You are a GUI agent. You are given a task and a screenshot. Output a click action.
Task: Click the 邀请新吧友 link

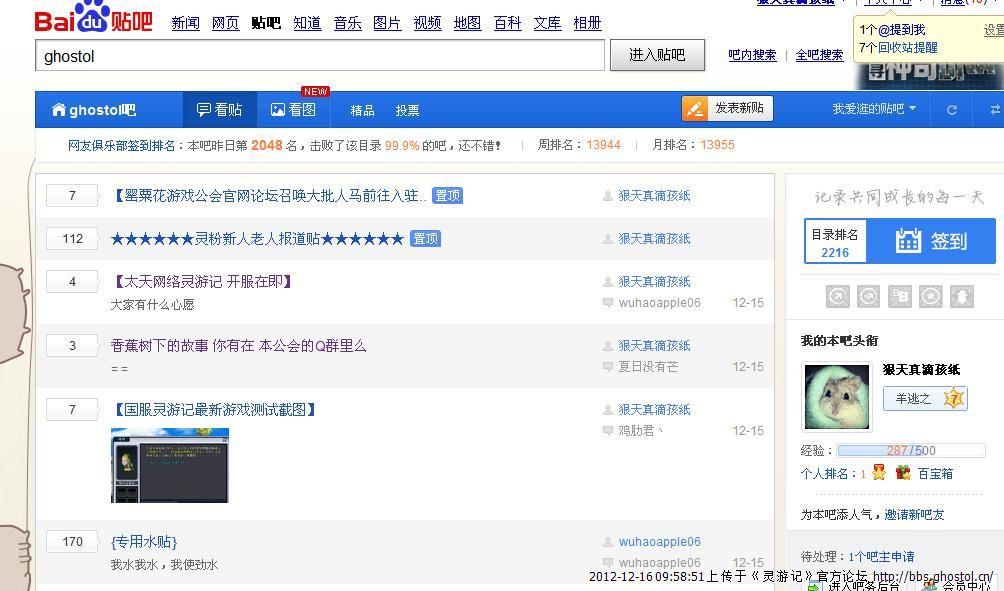pyautogui.click(x=914, y=515)
